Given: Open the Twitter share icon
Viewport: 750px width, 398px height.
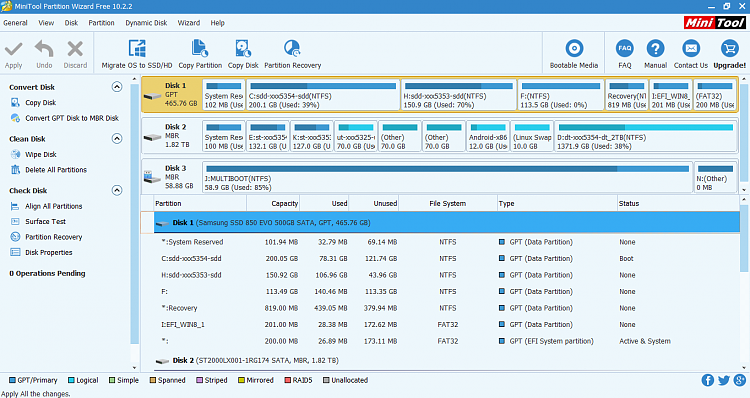Looking at the screenshot, I should click(x=724, y=380).
